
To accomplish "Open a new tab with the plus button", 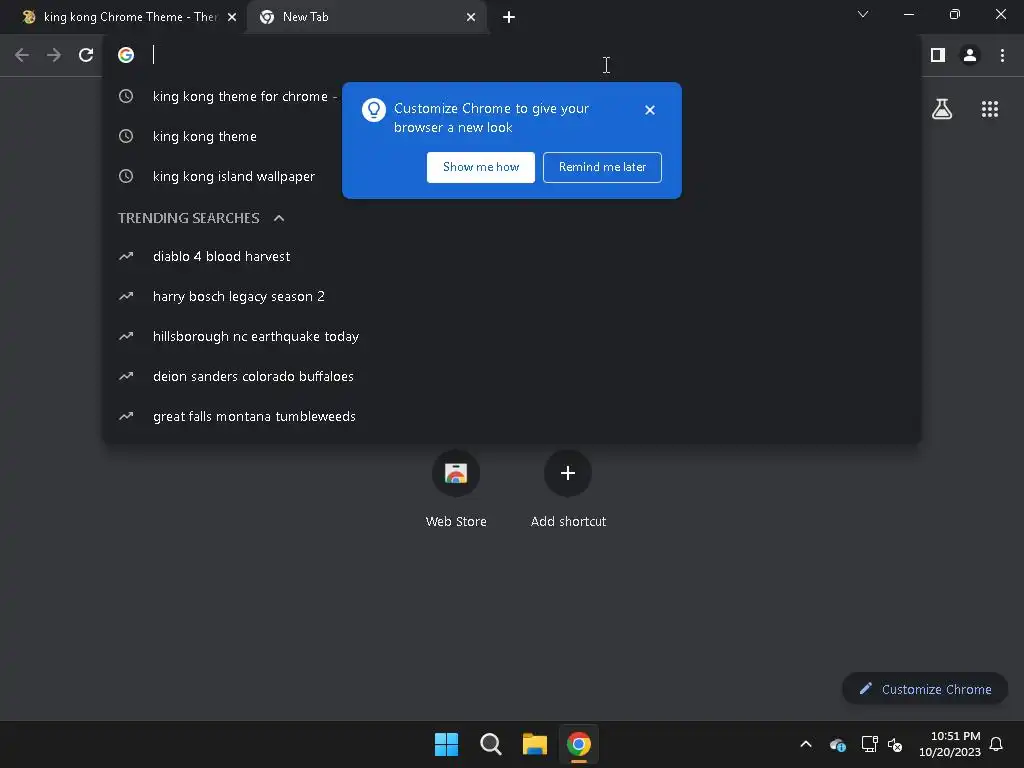I will click(509, 17).
